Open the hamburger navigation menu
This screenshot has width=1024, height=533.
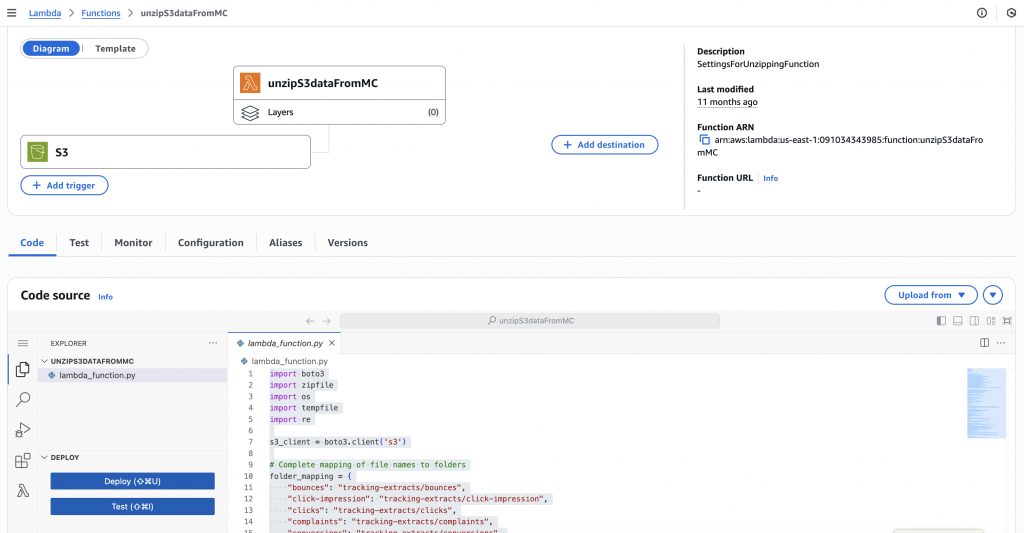12,13
